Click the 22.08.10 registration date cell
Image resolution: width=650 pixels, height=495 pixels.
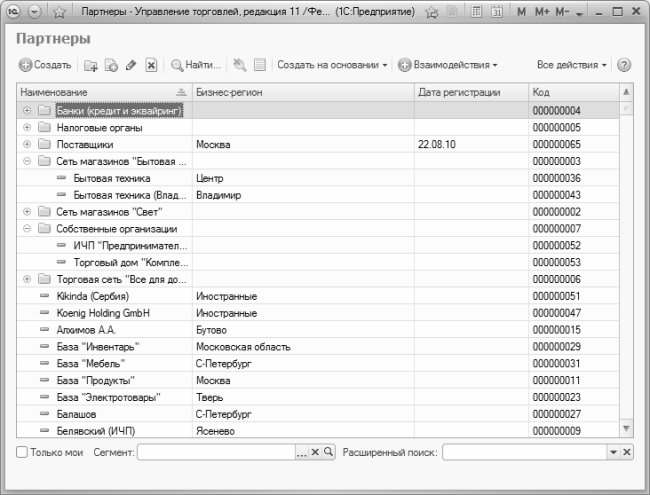(x=471, y=144)
